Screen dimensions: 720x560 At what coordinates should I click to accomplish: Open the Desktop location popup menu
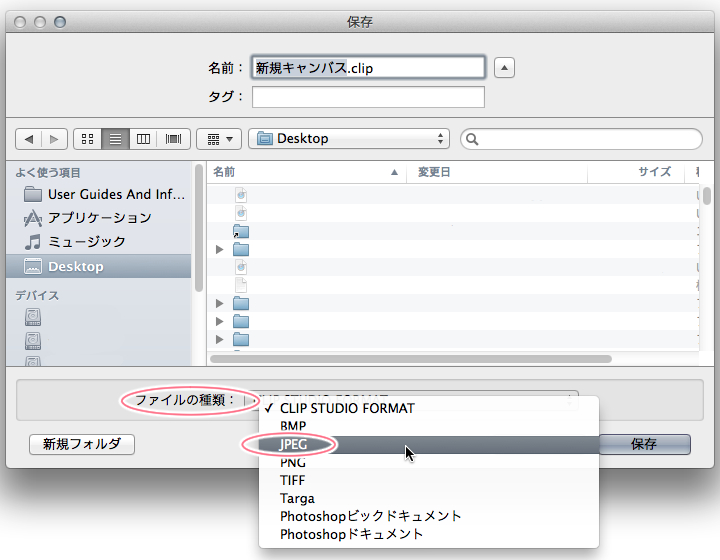point(350,139)
